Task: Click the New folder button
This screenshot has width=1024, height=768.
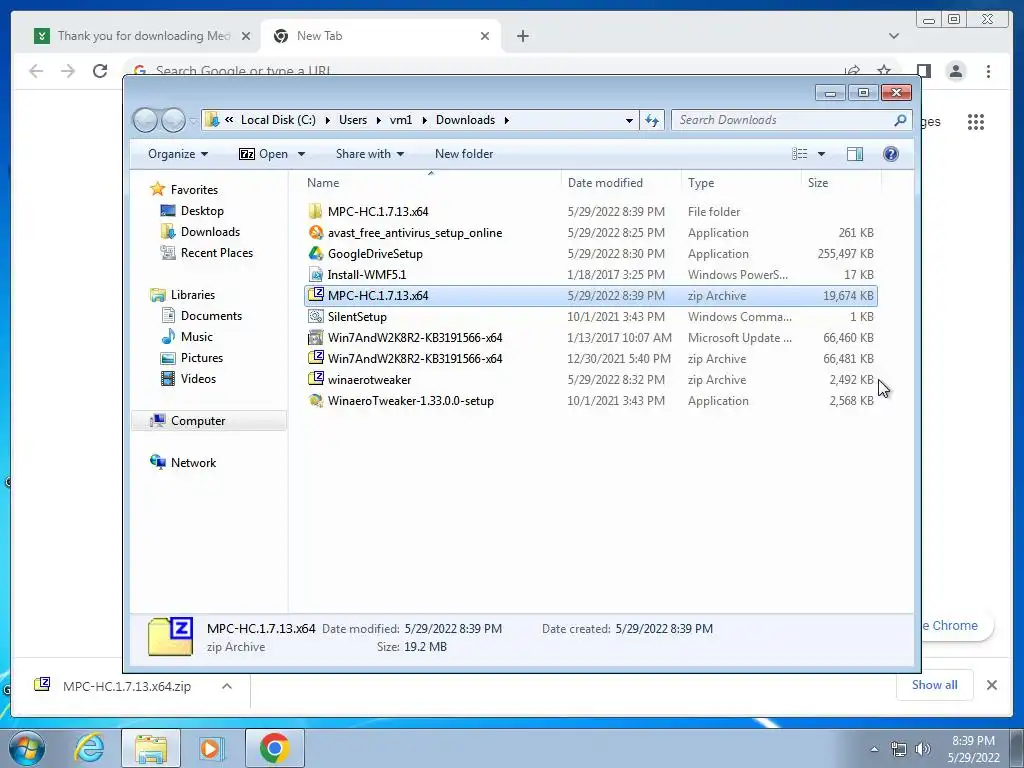Action: pos(464,154)
